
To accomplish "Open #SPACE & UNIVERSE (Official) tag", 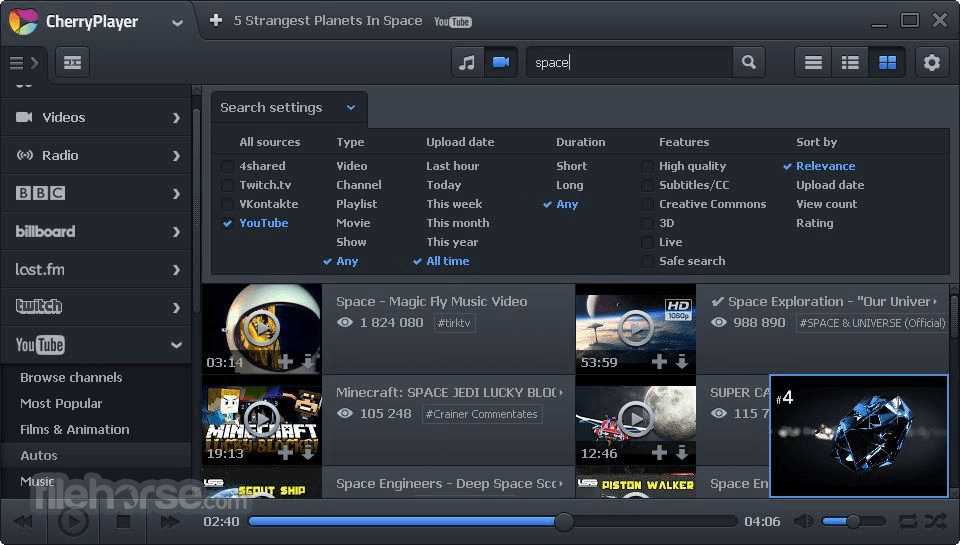I will coord(872,323).
